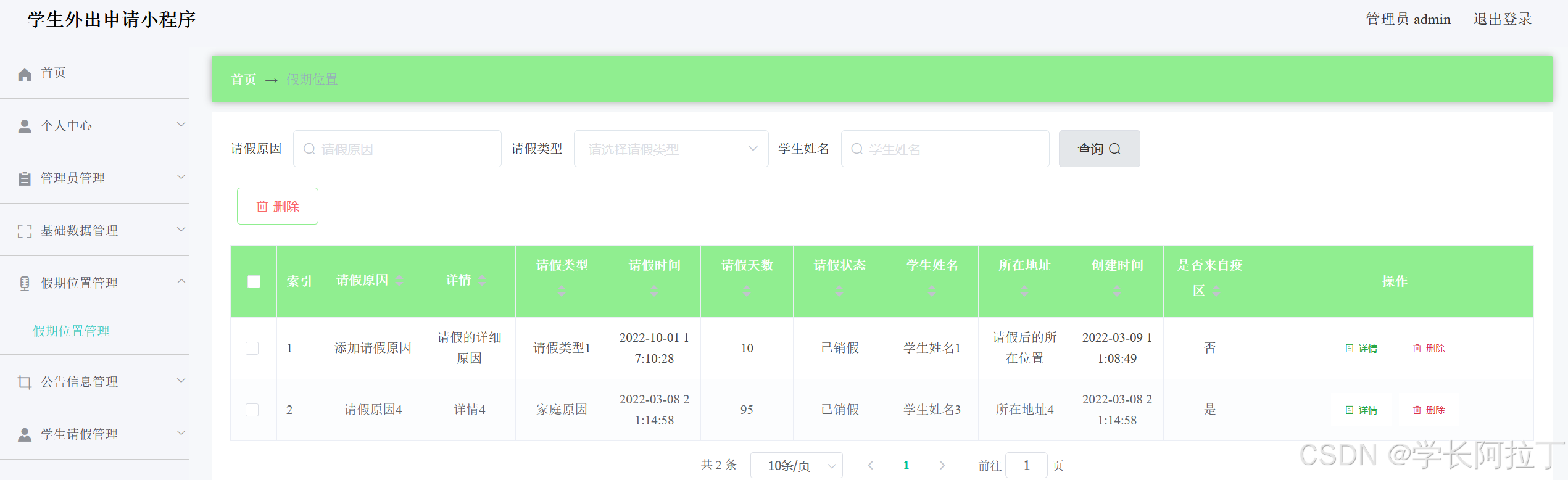Viewport: 1568px width, 480px height.
Task: Check the row 2 请假原因4 checkbox
Action: coord(252,410)
